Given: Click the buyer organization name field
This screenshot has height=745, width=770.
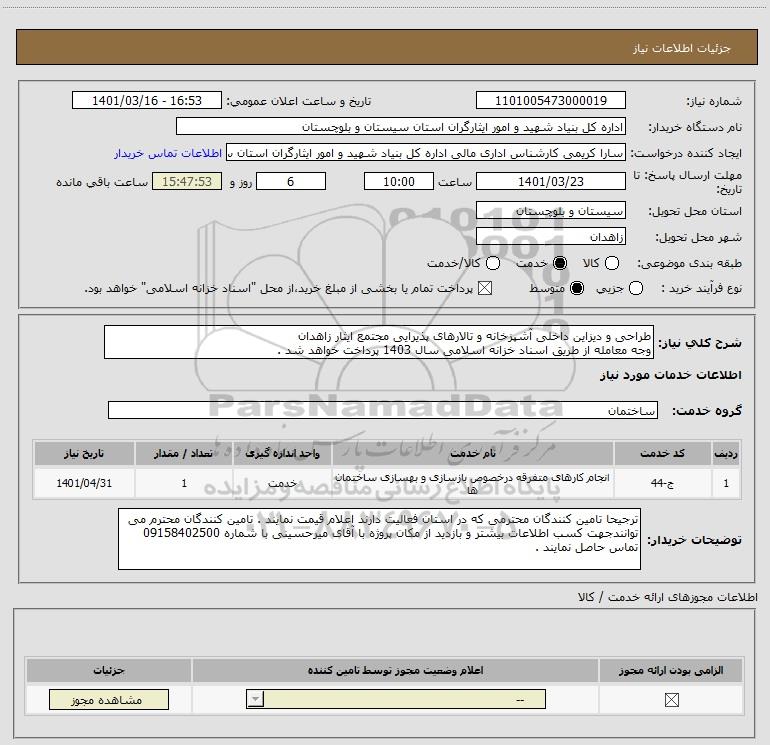Looking at the screenshot, I should click(401, 126).
